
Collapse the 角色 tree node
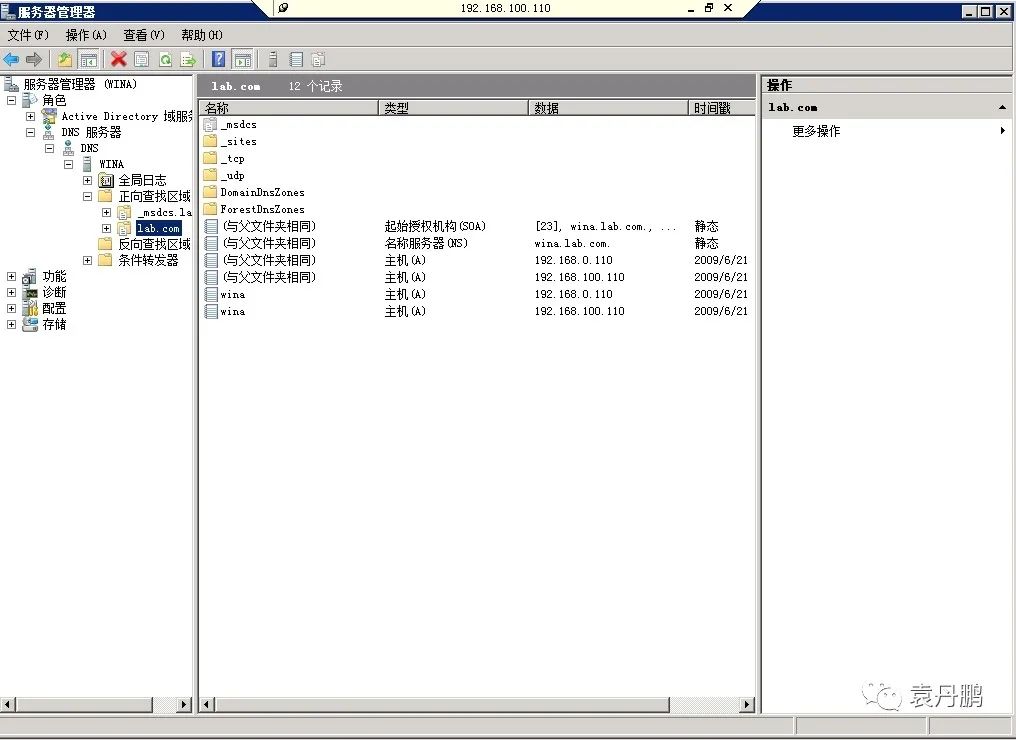pos(11,100)
